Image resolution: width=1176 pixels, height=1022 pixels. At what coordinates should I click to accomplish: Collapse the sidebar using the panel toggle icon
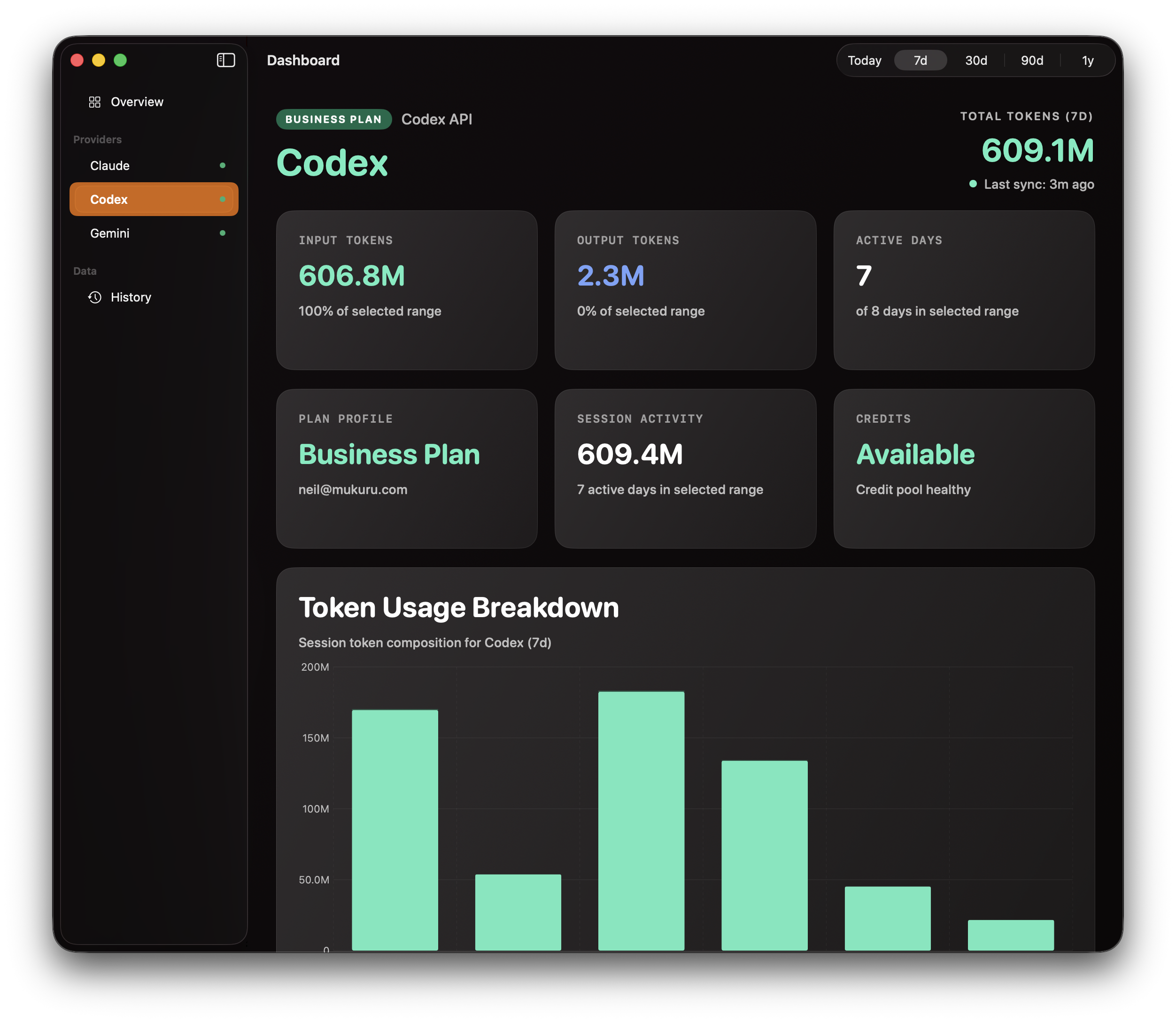pyautogui.click(x=225, y=60)
